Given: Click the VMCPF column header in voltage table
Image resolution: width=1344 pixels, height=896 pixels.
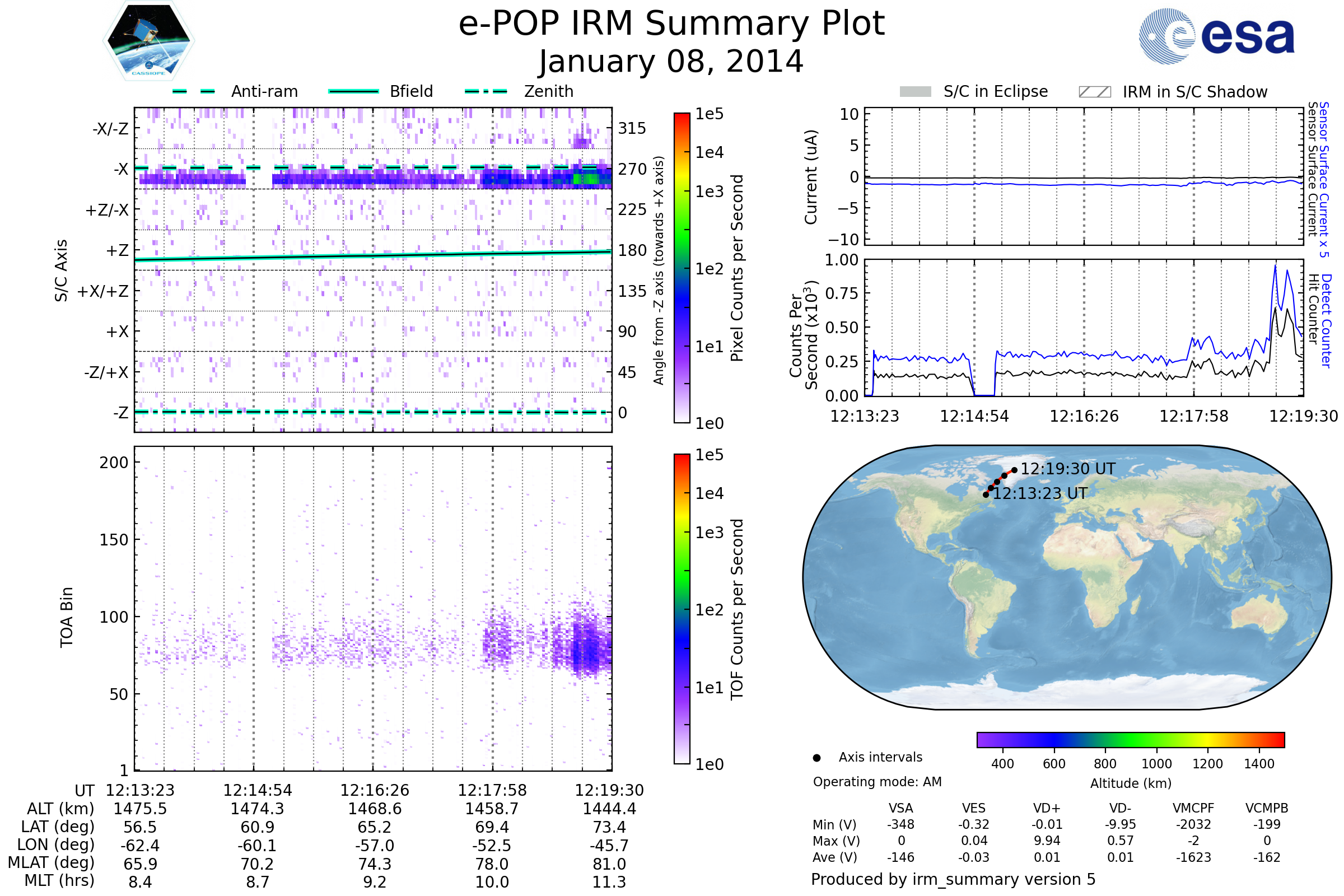Looking at the screenshot, I should pos(1193,809).
